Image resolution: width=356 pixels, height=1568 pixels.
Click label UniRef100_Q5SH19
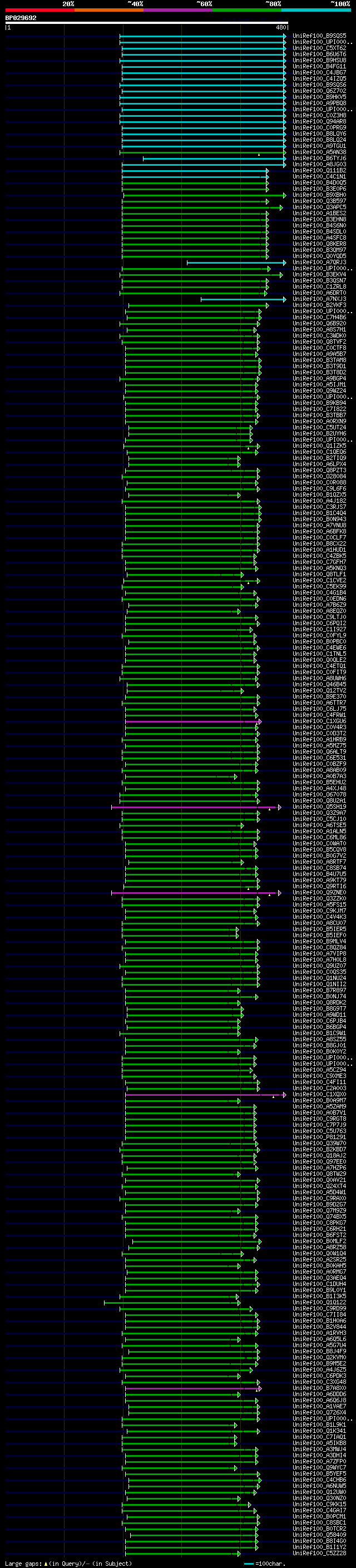click(319, 807)
